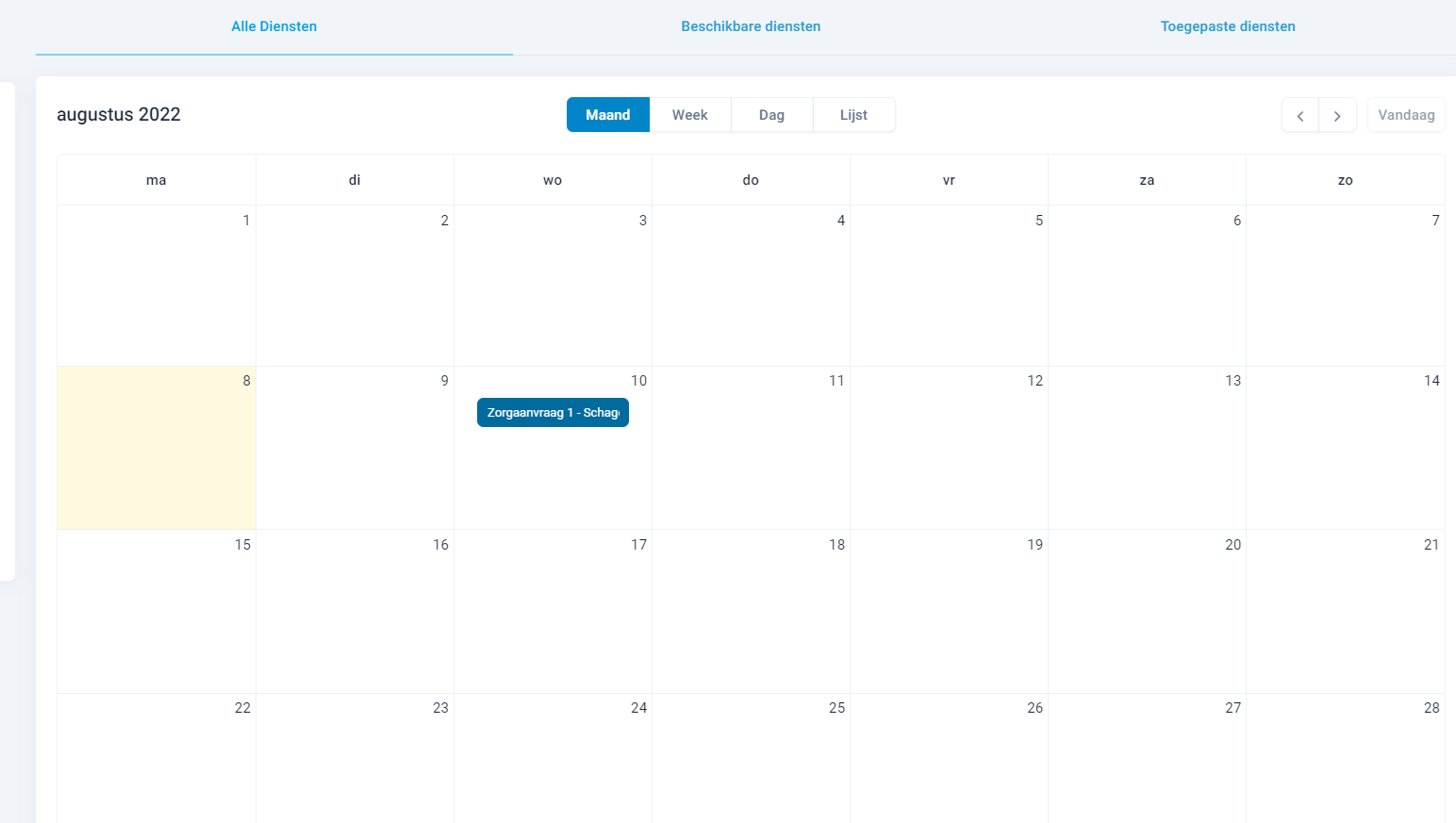The height and width of the screenshot is (823, 1456).
Task: Open the Beschikbare diensten tab
Action: click(751, 26)
